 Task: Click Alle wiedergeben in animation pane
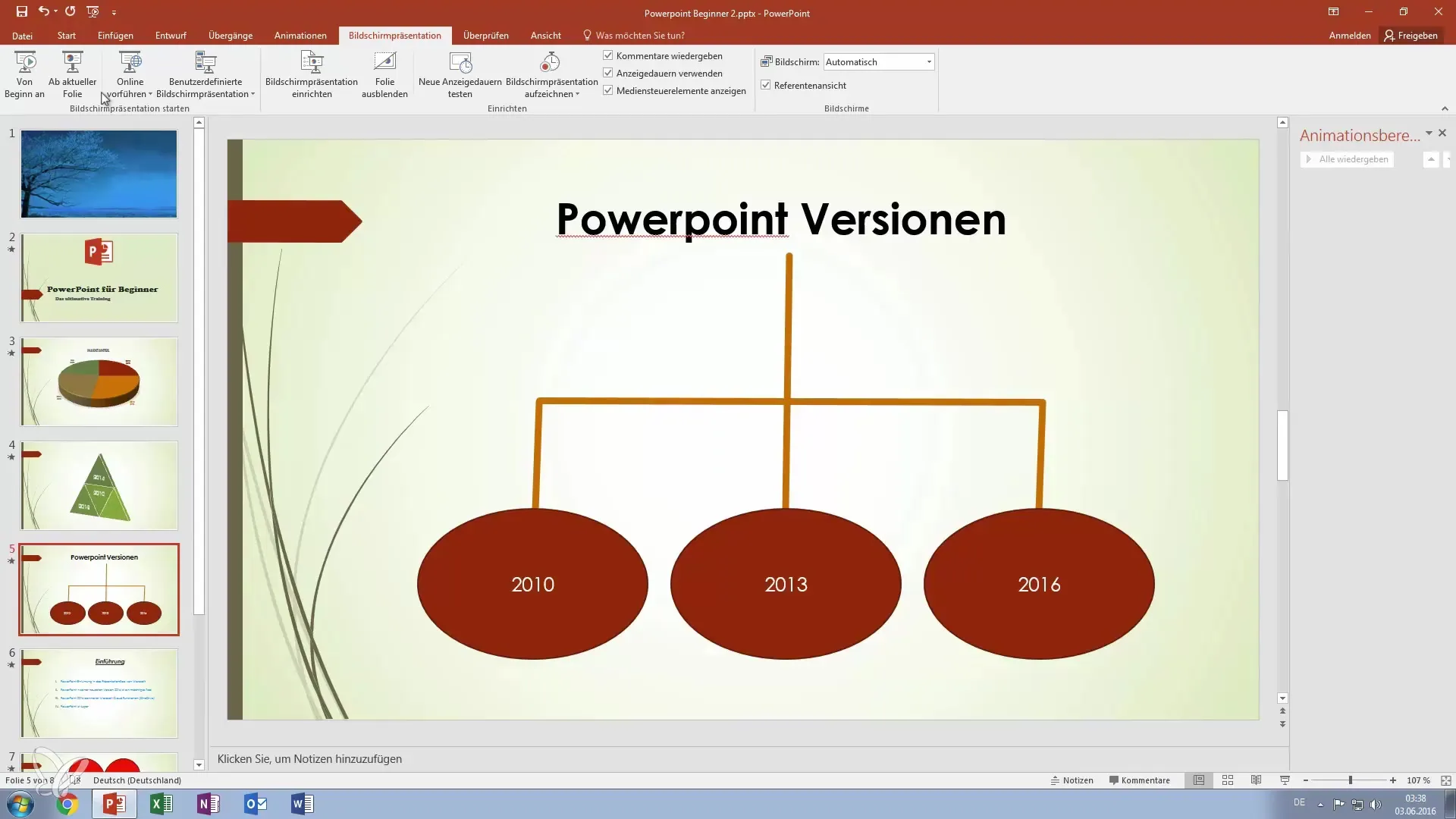[x=1347, y=159]
